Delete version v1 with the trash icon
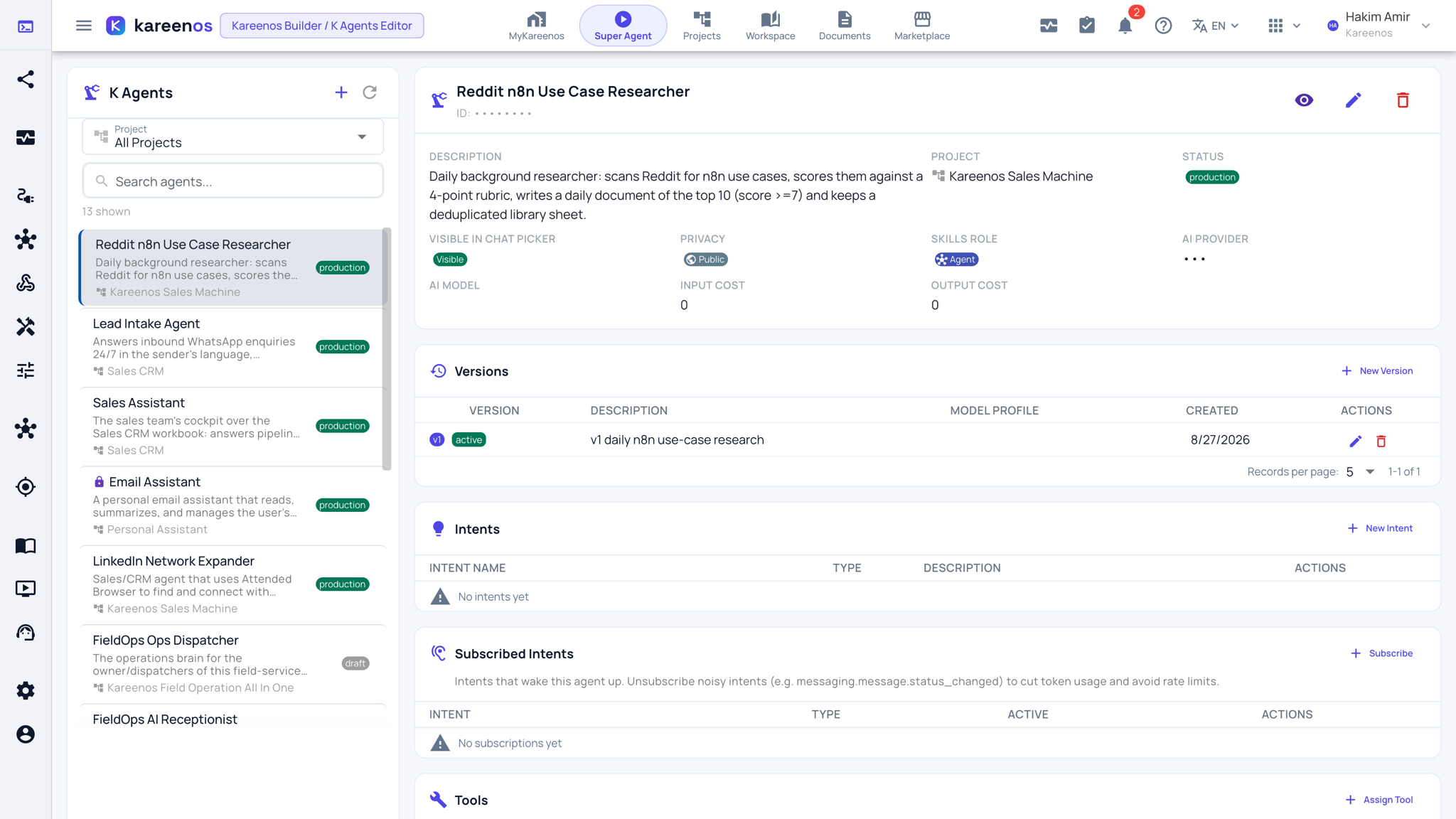The image size is (1456, 819). pyautogui.click(x=1381, y=441)
